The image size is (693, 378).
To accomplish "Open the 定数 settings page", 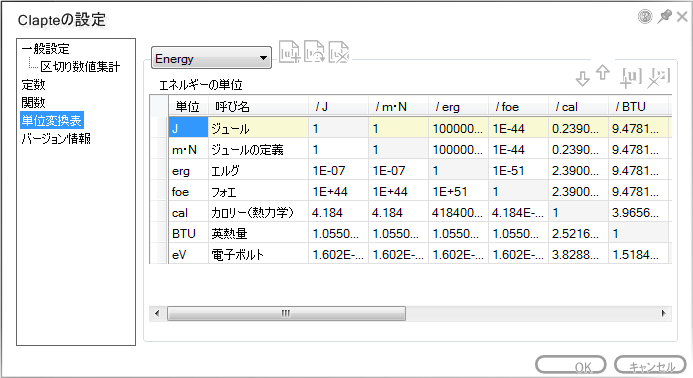I will click(x=33, y=84).
